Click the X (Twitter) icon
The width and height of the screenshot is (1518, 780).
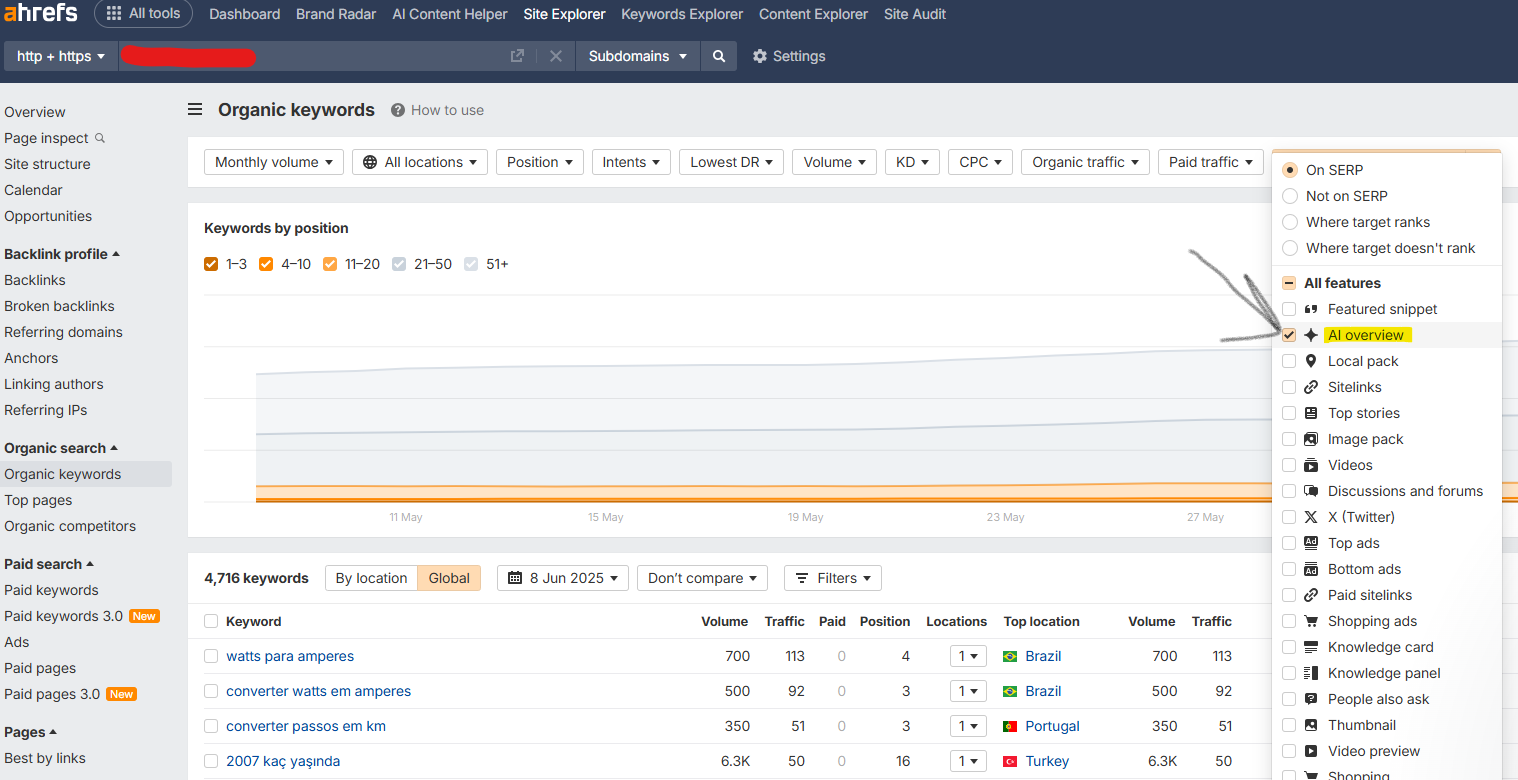pyautogui.click(x=1311, y=517)
